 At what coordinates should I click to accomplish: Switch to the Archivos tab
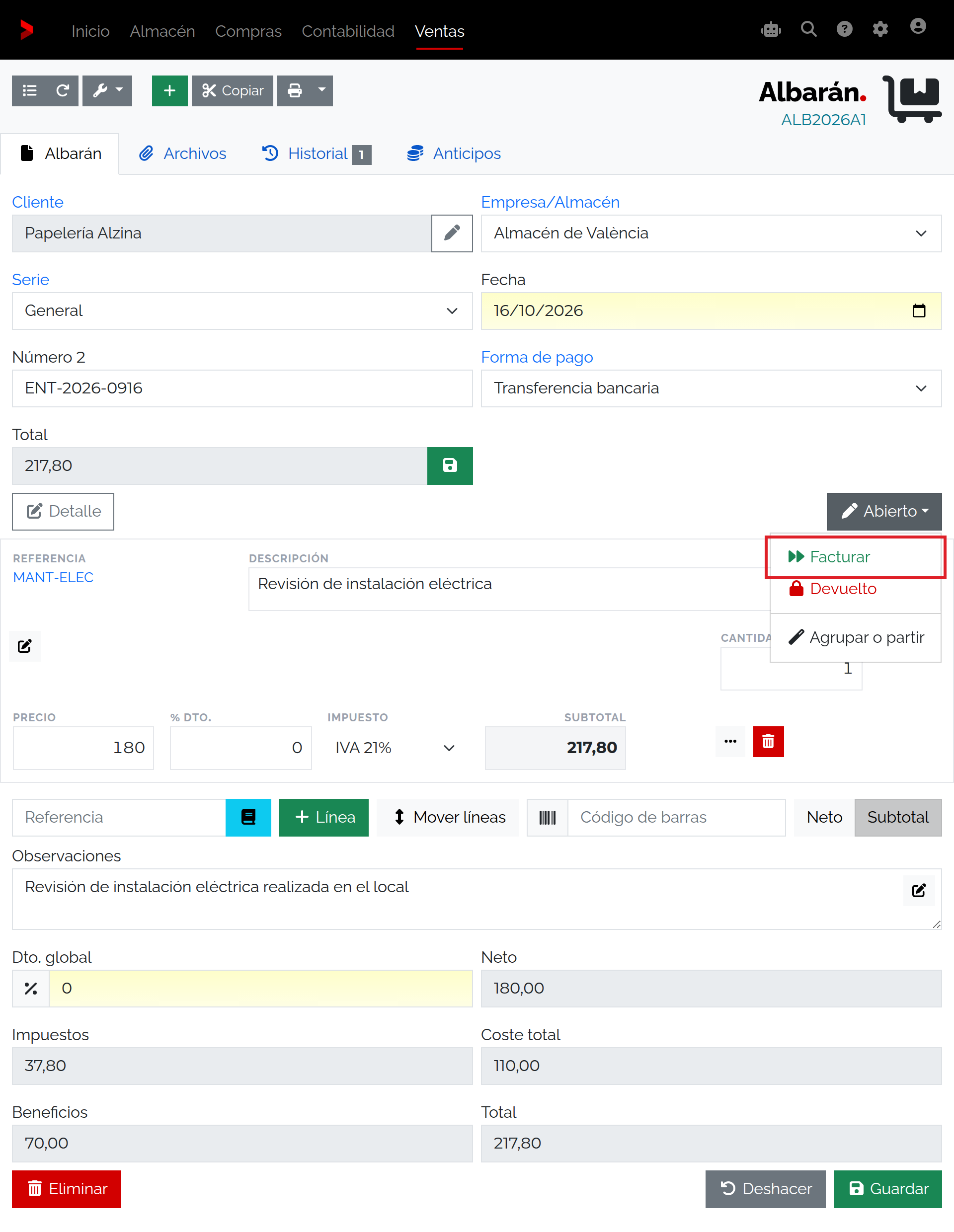[182, 154]
